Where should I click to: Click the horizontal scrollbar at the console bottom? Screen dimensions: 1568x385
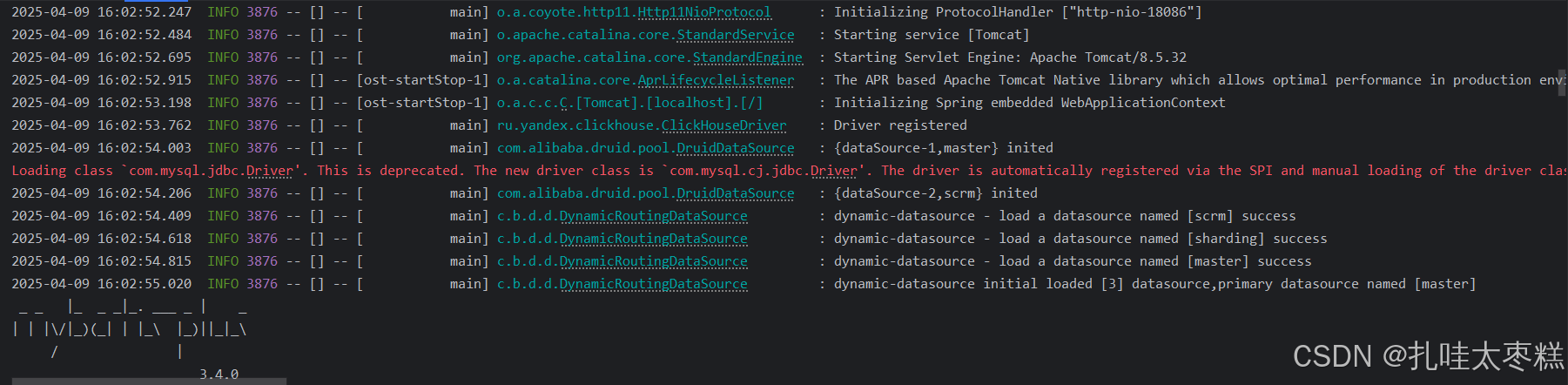(148, 381)
